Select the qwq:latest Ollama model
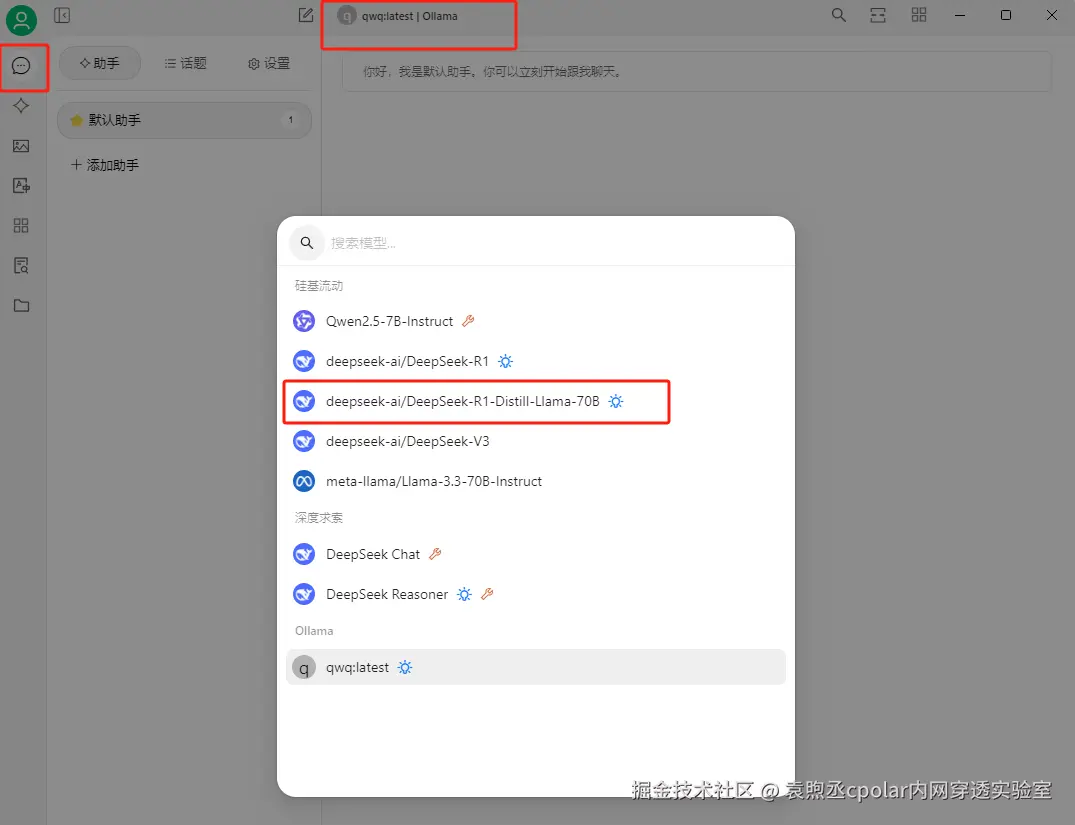Image resolution: width=1075 pixels, height=825 pixels. [535, 667]
